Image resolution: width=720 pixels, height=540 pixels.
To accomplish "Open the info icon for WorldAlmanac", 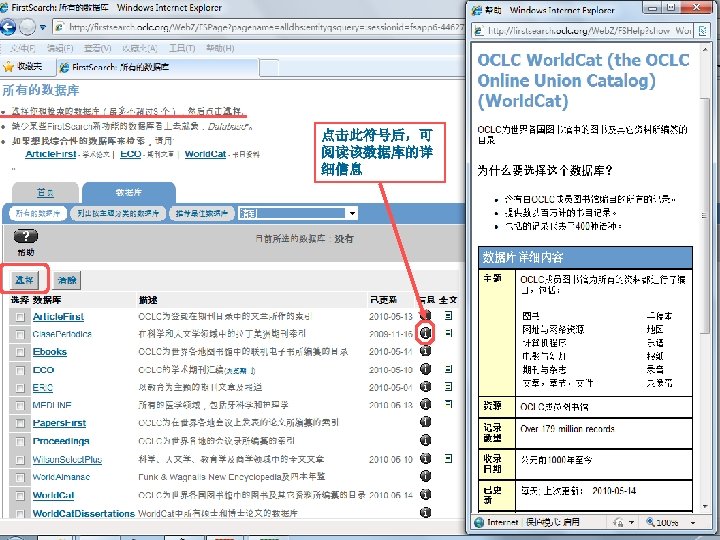I will [x=426, y=476].
